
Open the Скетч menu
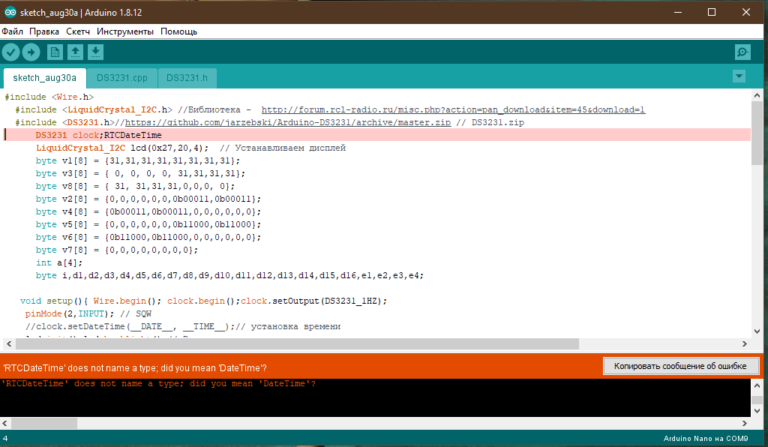pos(78,31)
